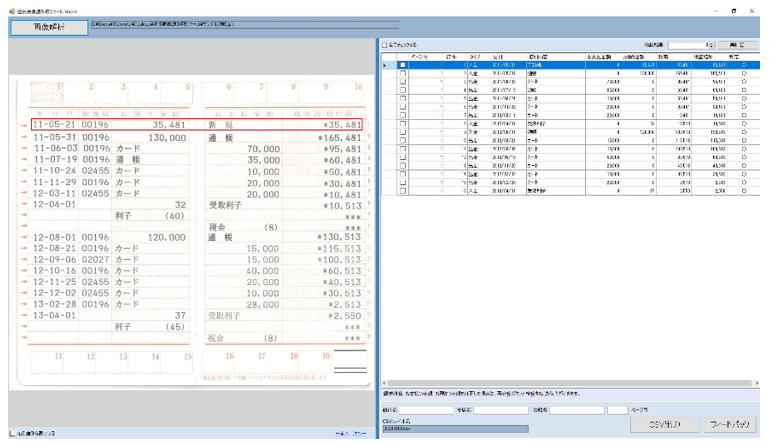Image resolution: width=769 pixels, height=445 pixels.
Task: Tick checkbox of the 2011/05/31 row
Action: click(403, 73)
